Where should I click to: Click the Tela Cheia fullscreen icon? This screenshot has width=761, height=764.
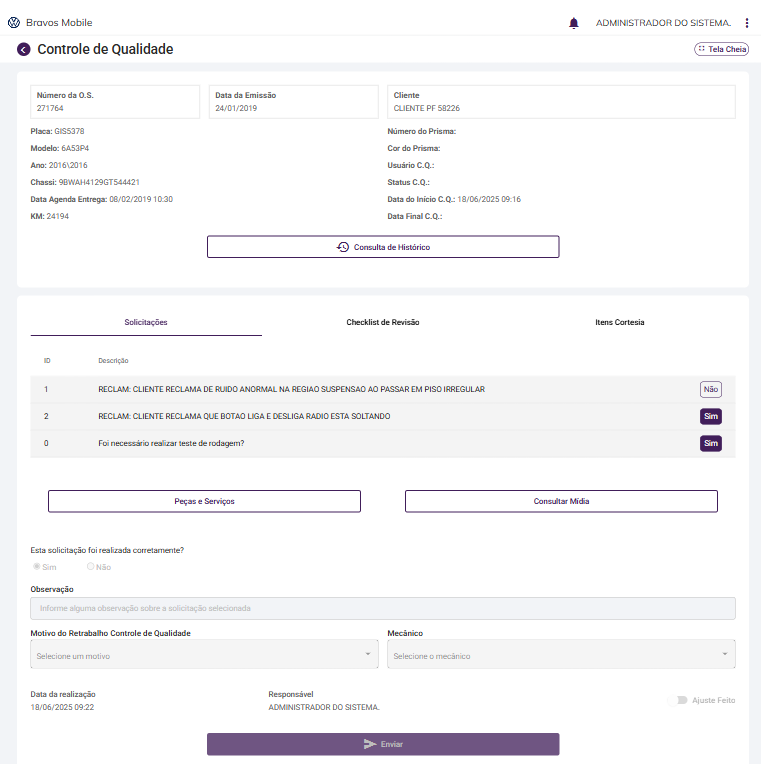click(x=702, y=48)
